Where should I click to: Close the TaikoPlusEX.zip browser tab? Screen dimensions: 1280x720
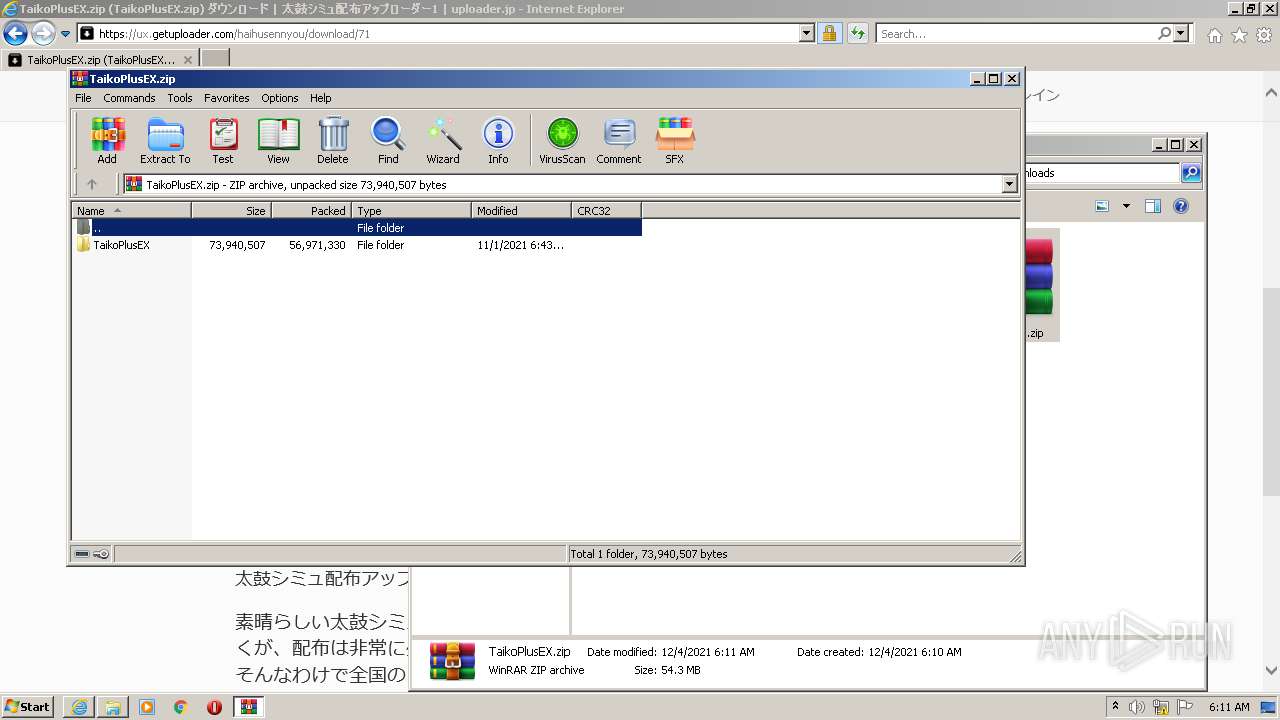(188, 60)
